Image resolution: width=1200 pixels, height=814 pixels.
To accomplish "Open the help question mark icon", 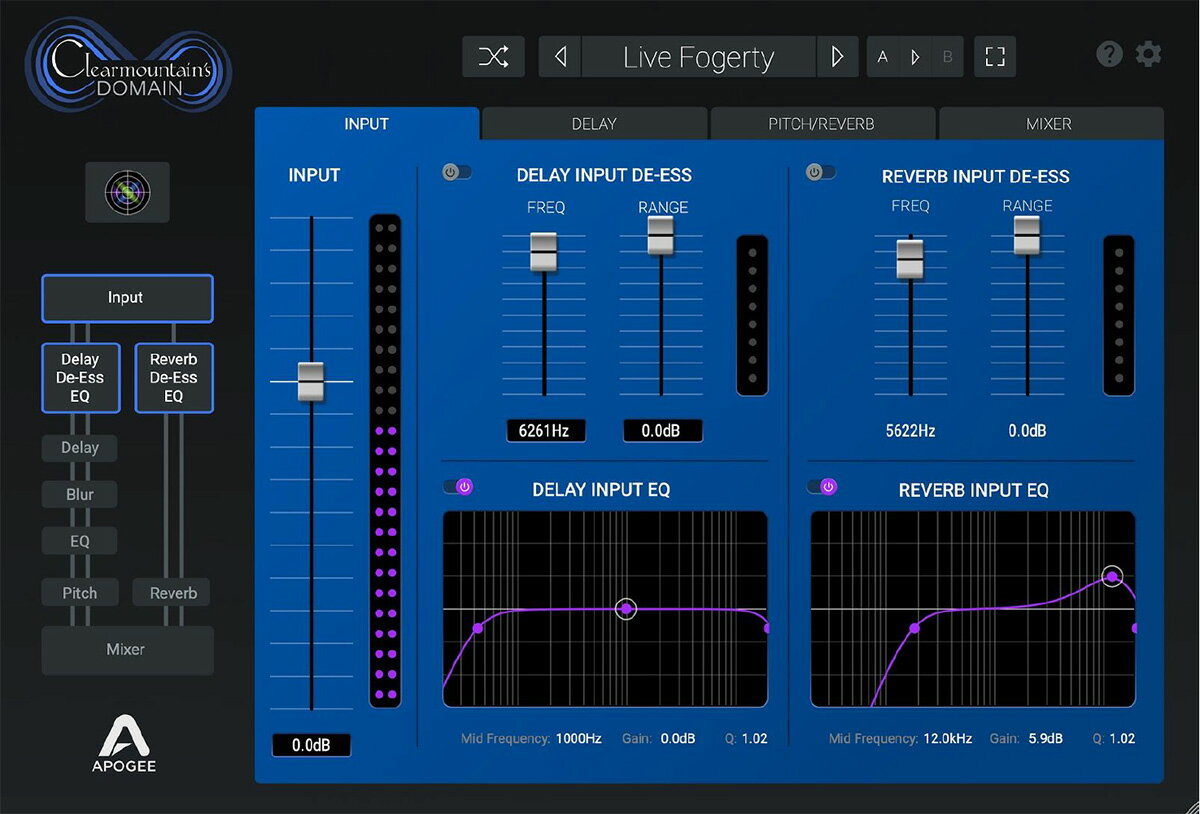I will 1109,54.
